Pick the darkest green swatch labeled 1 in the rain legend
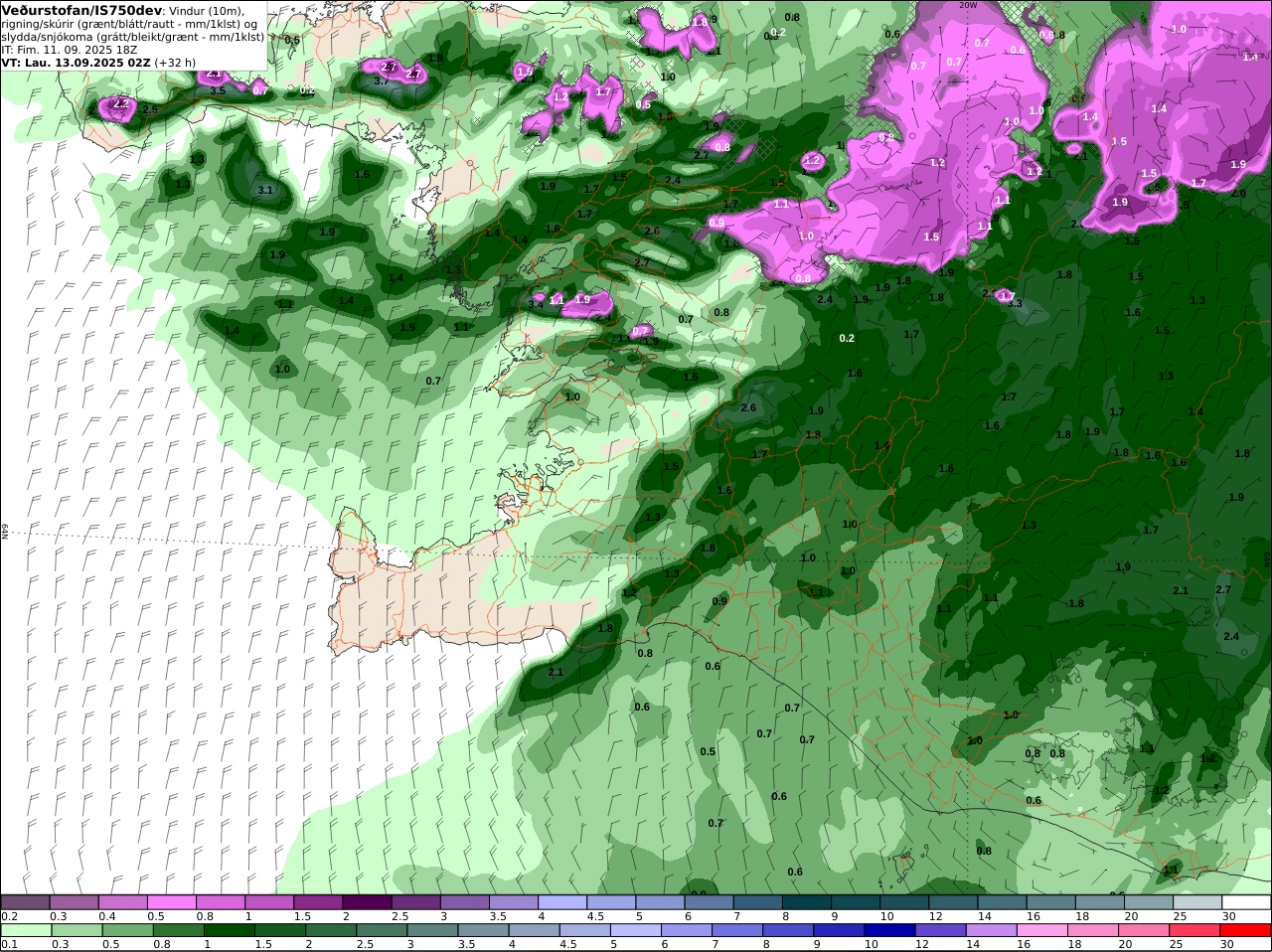Viewport: 1272px width, 952px height. 229,930
